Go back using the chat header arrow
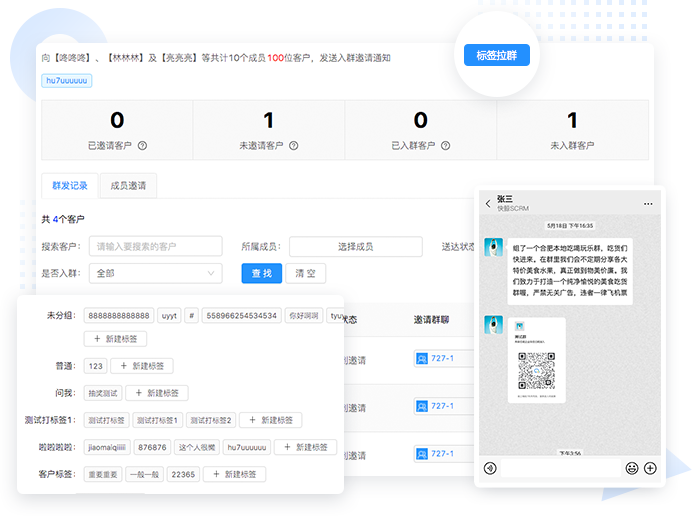 click(x=488, y=204)
